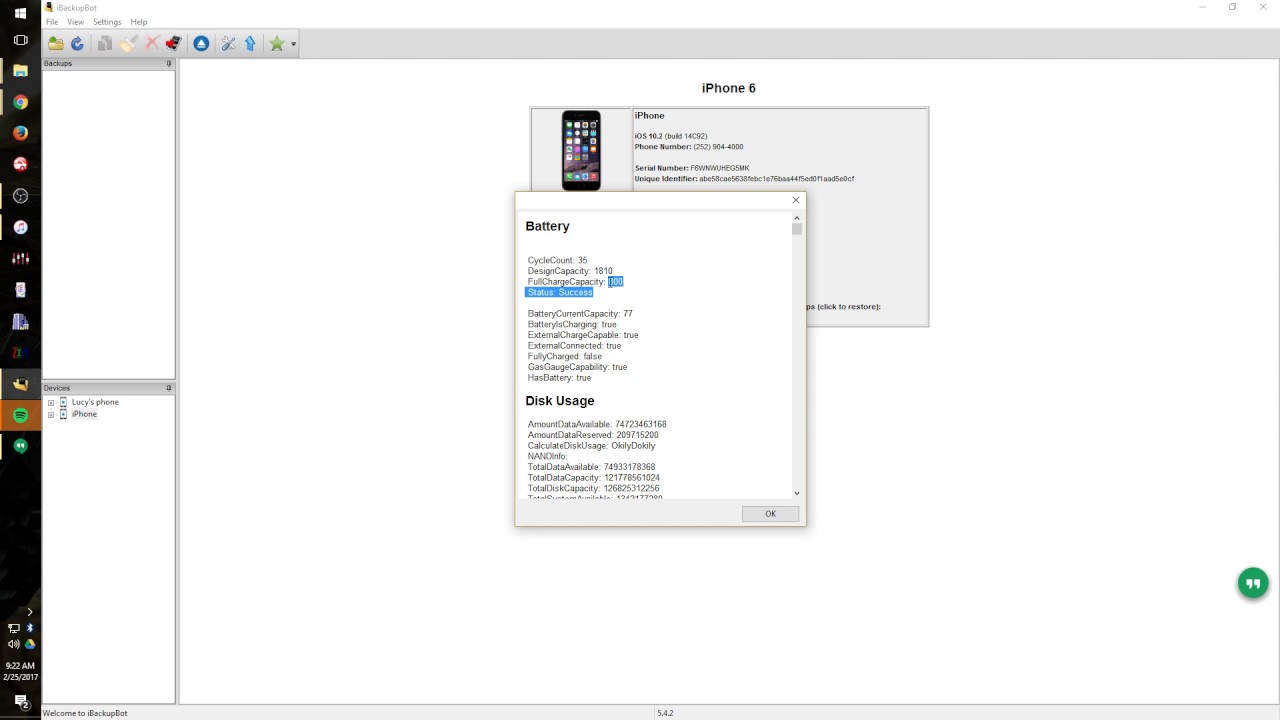Viewport: 1280px width, 720px height.
Task: Click the blue circular eject icon
Action: [201, 43]
